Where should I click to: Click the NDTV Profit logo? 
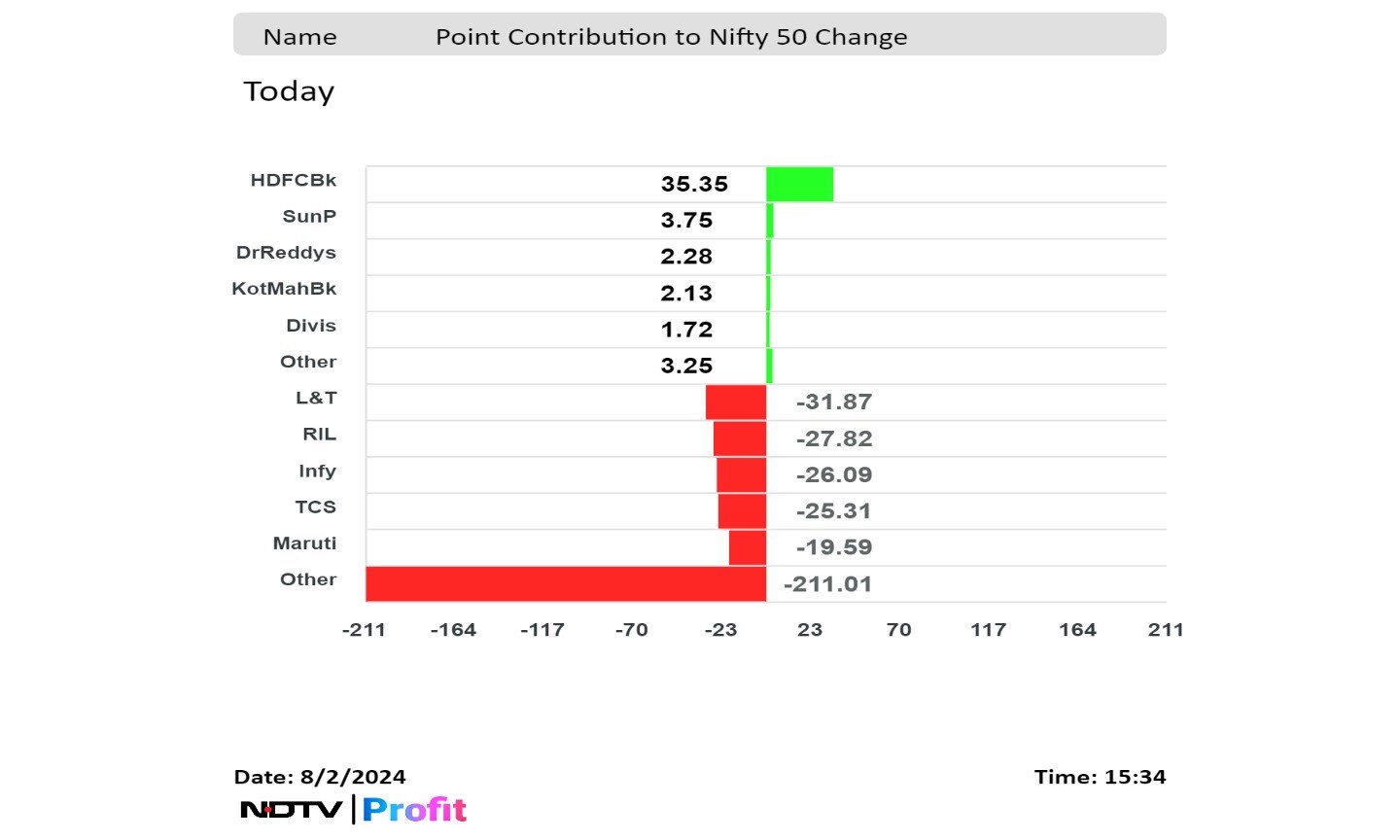(x=354, y=809)
